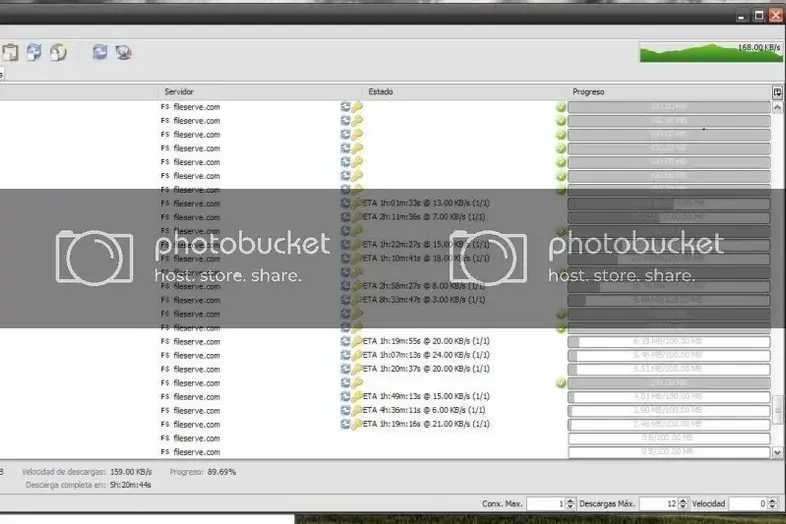Viewport: 786px width, 524px height.
Task: Click the 'Descarga completa en:' status label
Action: point(66,485)
